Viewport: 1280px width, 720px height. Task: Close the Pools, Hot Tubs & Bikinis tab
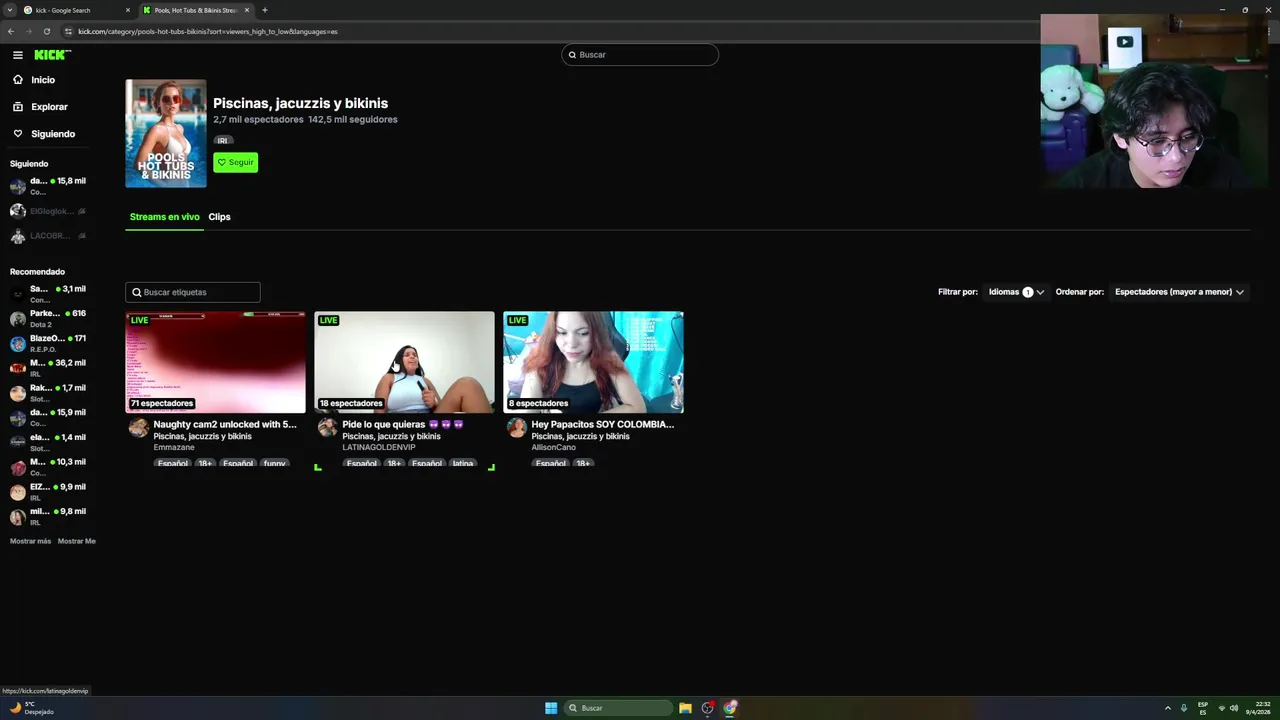click(x=246, y=10)
